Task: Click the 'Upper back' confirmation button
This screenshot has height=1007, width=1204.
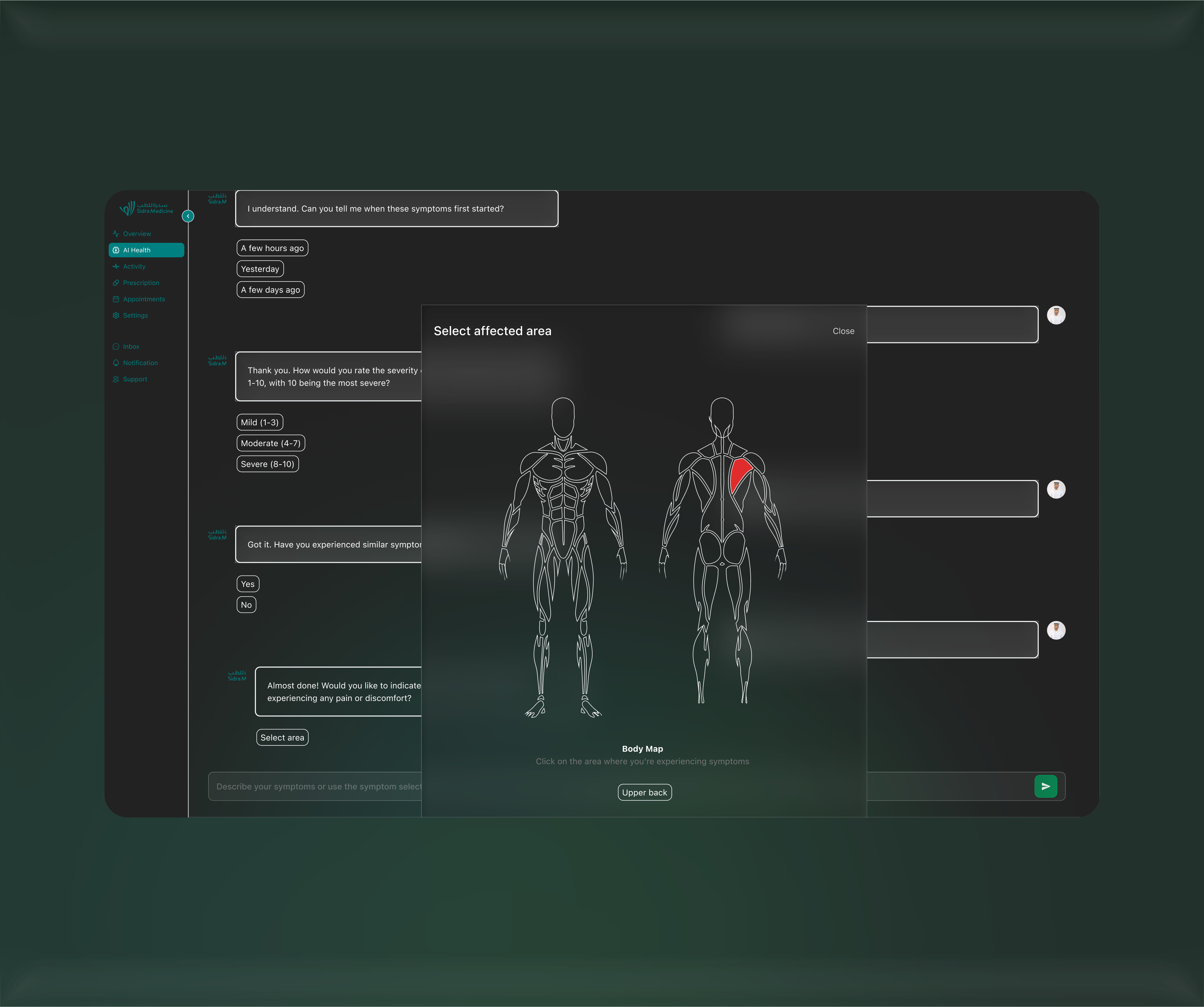Action: click(x=644, y=792)
